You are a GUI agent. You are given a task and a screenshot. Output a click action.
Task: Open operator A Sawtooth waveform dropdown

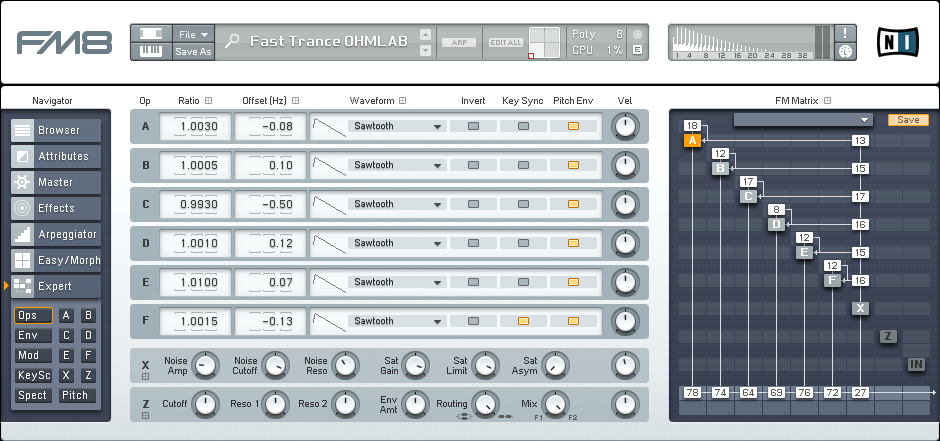397,126
